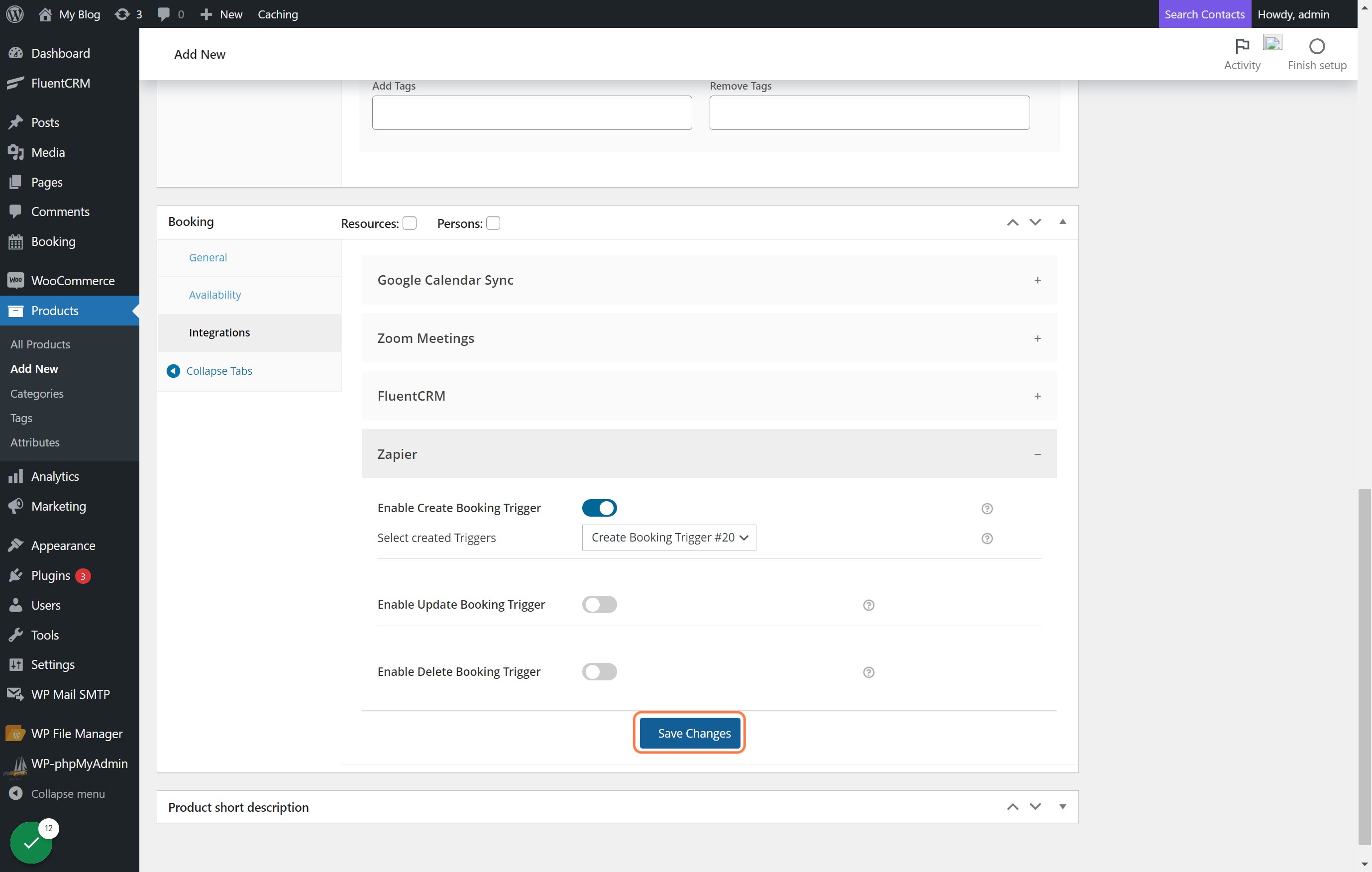The height and width of the screenshot is (872, 1372).
Task: Click help icon for Enable Delete Booking Trigger
Action: tap(868, 672)
